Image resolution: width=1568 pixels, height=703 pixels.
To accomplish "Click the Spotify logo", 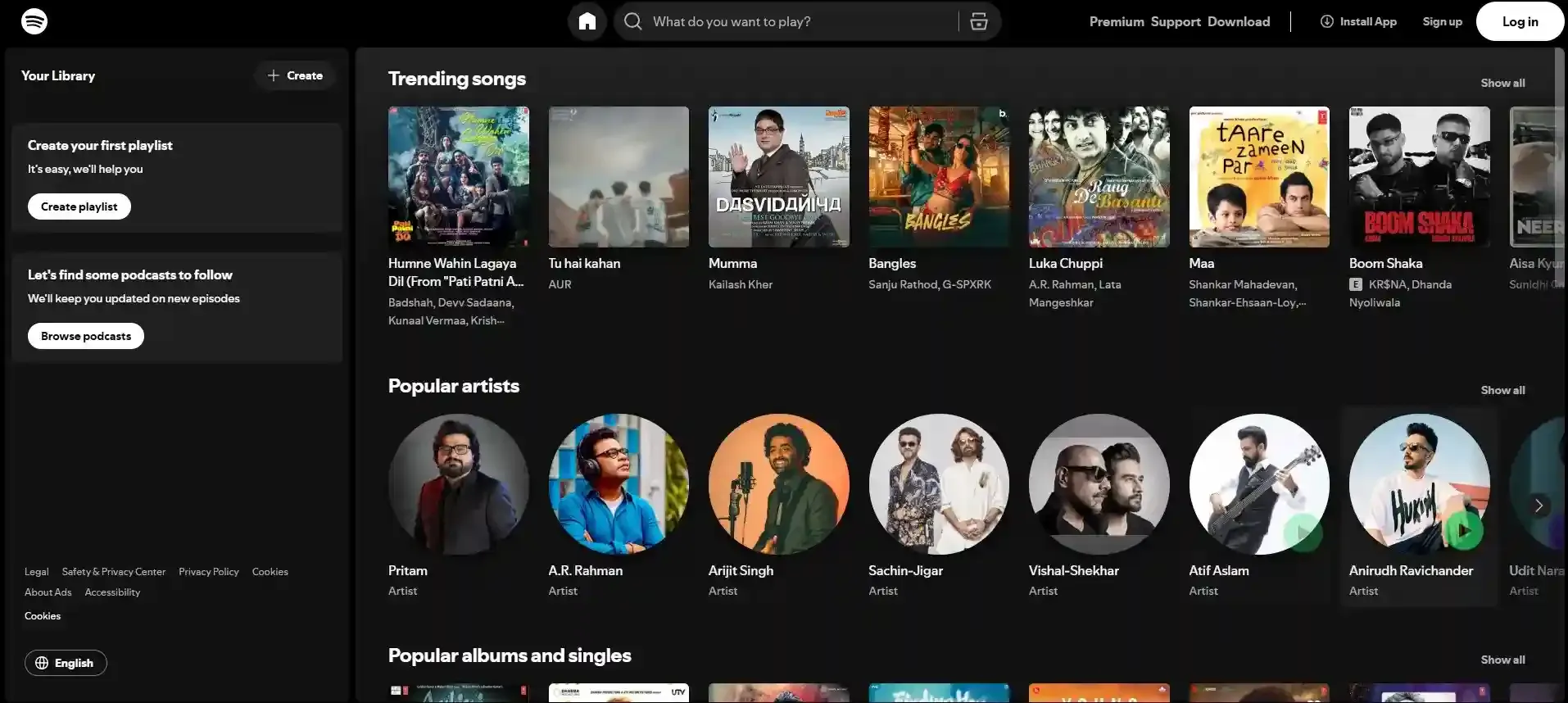I will [x=34, y=21].
